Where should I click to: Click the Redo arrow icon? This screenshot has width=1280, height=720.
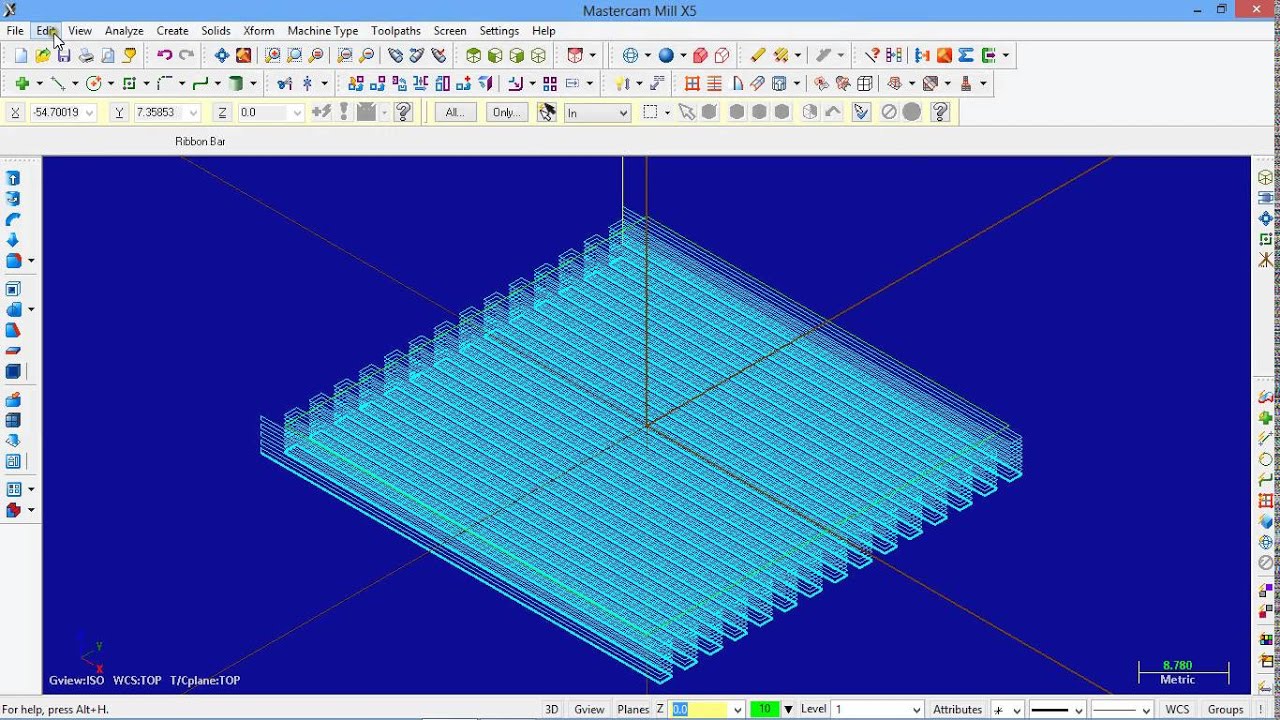pyautogui.click(x=187, y=56)
